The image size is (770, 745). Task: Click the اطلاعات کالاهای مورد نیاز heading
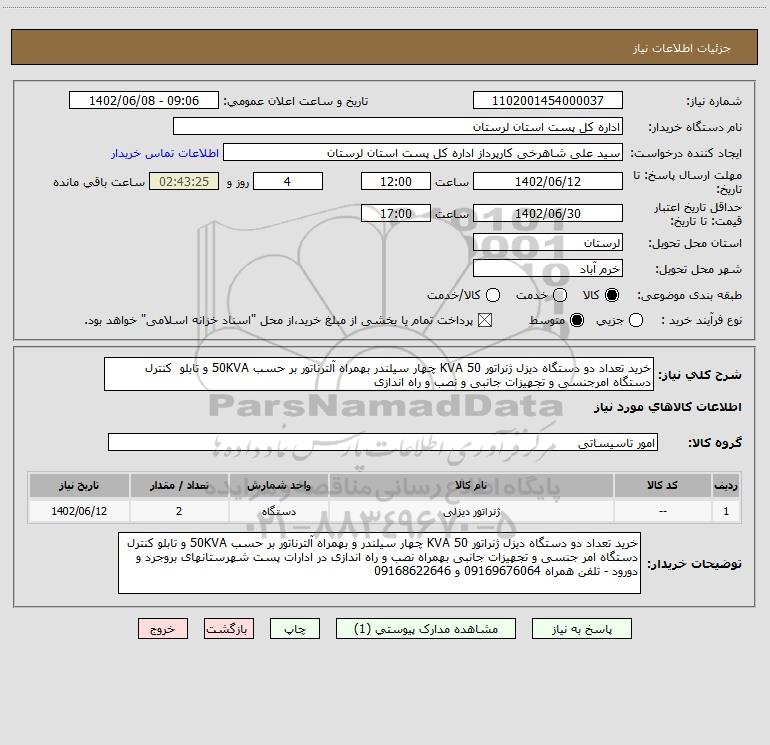tap(667, 407)
